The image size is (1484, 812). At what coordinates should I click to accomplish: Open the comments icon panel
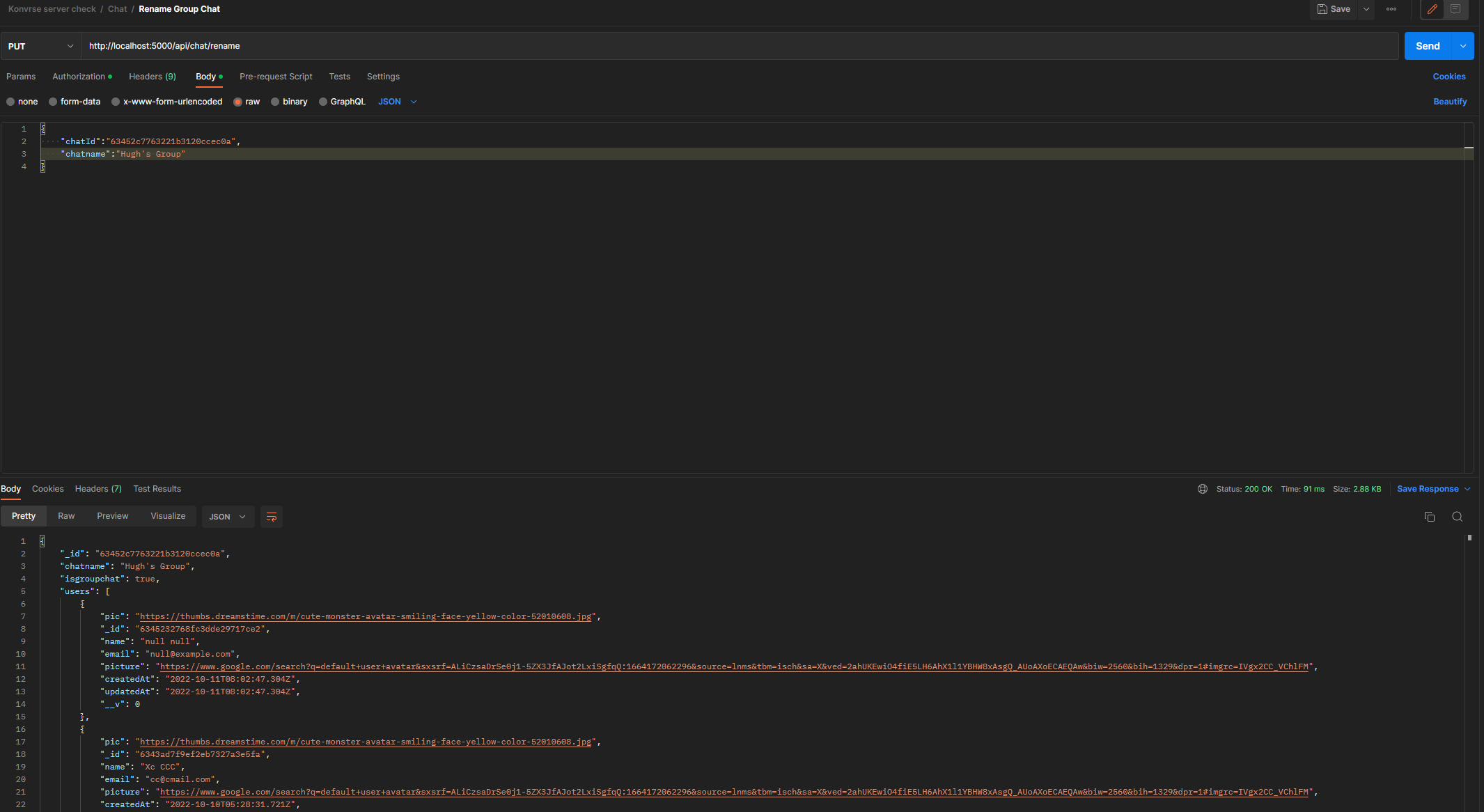pos(1455,9)
